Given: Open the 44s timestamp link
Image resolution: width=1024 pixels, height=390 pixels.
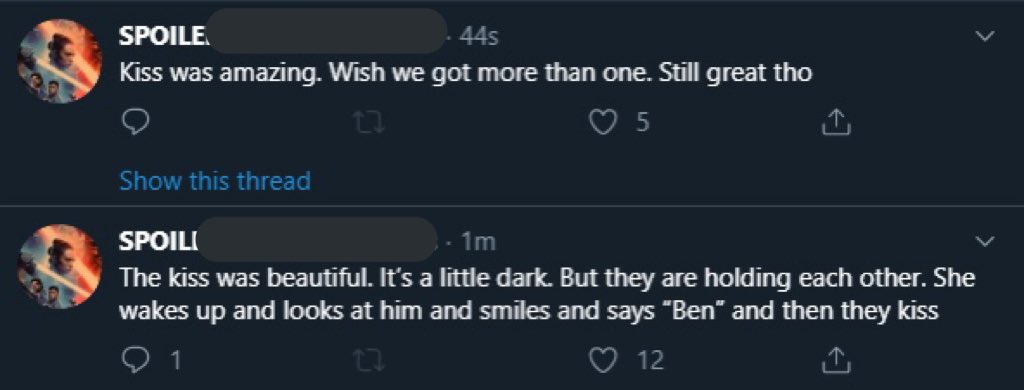Looking at the screenshot, I should coord(479,37).
